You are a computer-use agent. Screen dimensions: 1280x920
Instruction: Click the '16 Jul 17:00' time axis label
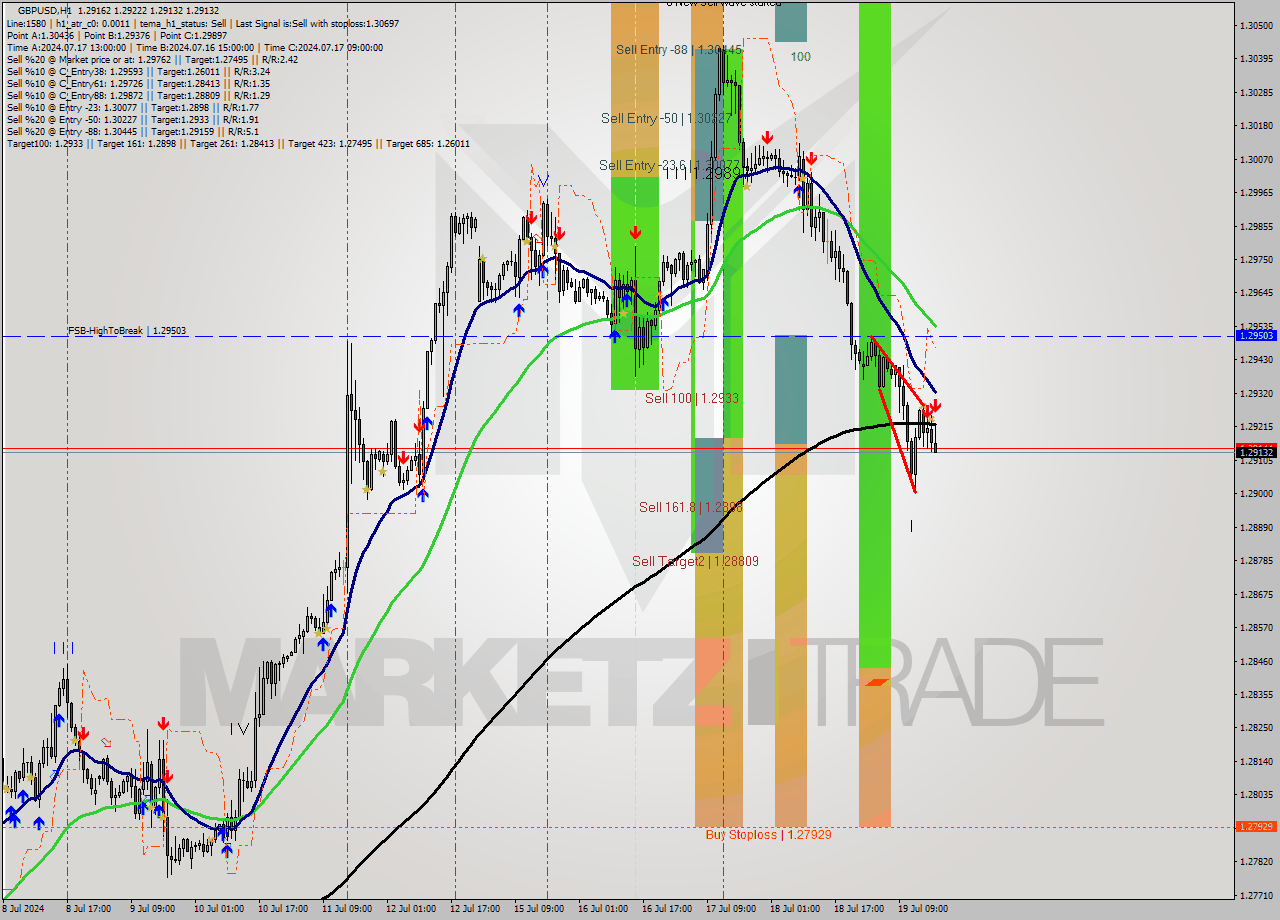[667, 909]
